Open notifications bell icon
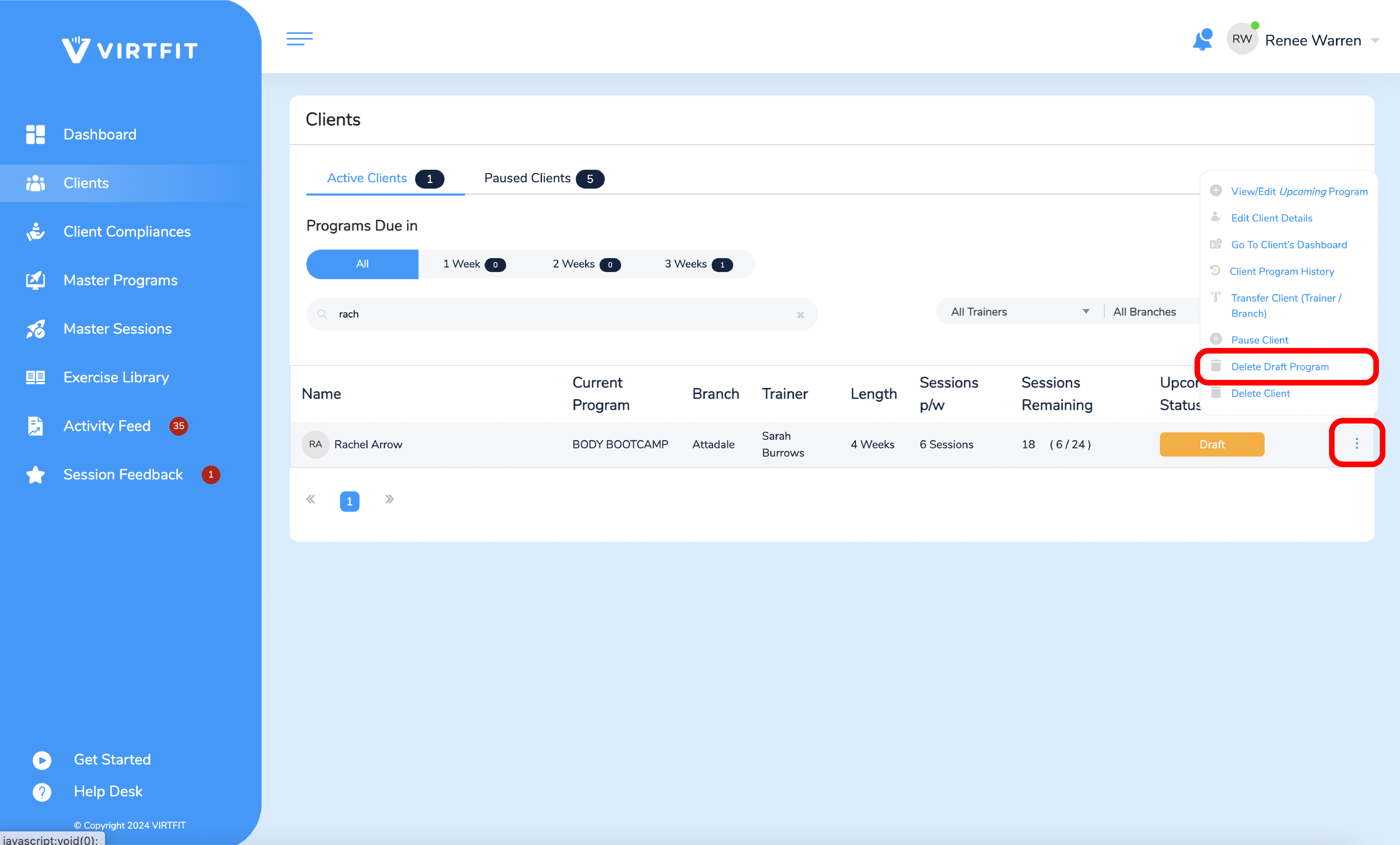1400x845 pixels. coord(1203,40)
